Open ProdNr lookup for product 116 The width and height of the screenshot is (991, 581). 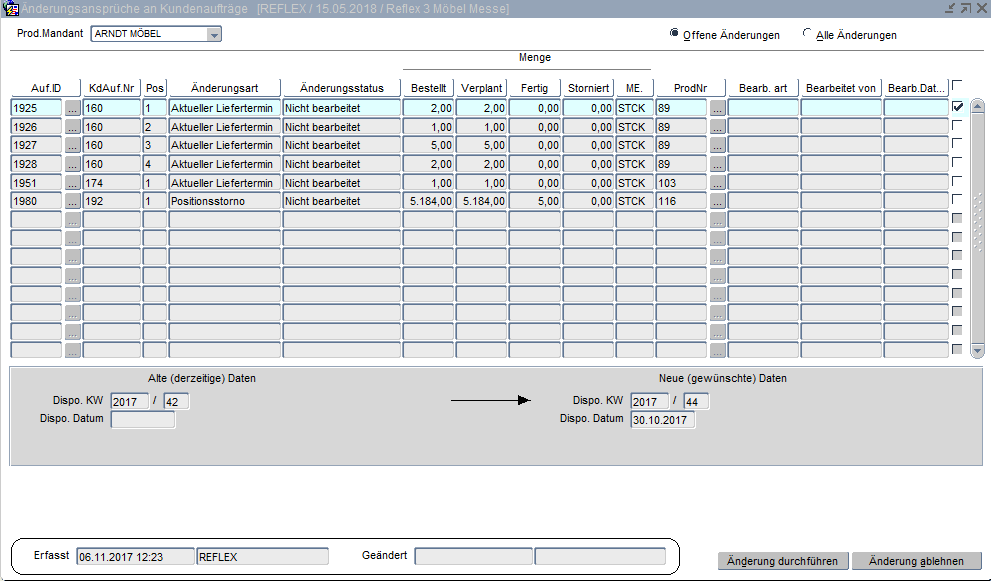717,202
